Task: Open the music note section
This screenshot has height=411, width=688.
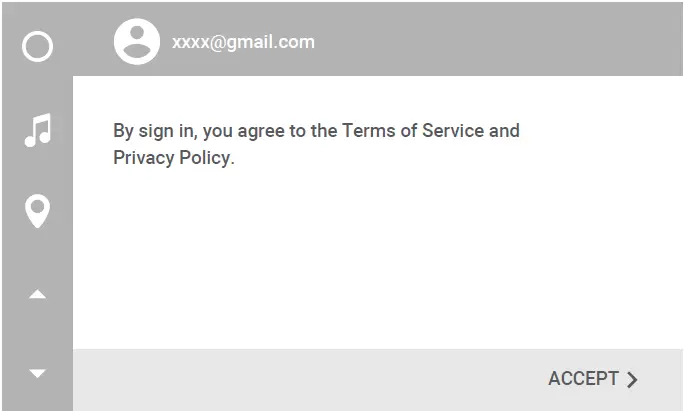Action: coord(37,129)
